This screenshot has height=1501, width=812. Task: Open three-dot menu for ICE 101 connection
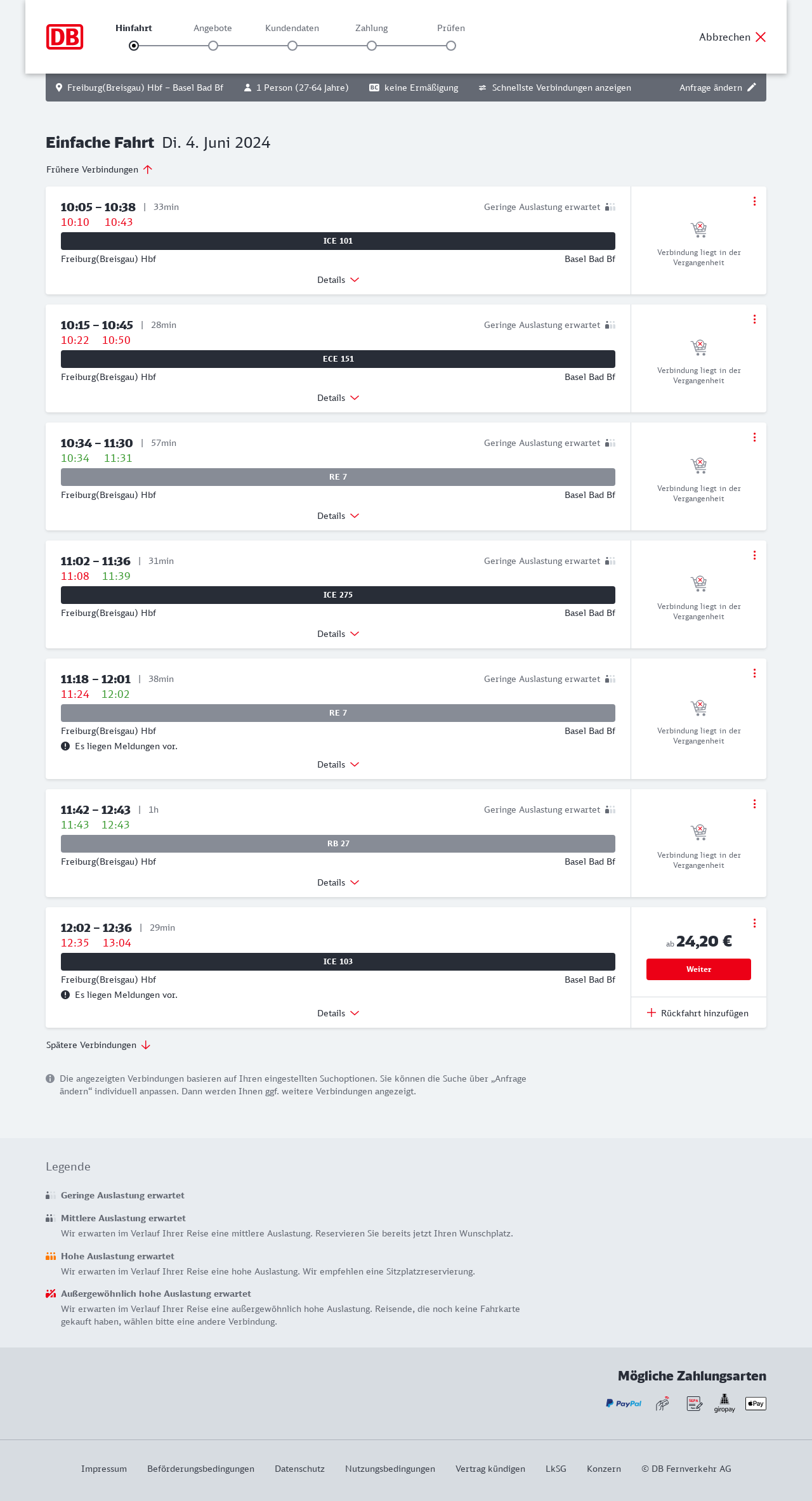click(x=754, y=201)
